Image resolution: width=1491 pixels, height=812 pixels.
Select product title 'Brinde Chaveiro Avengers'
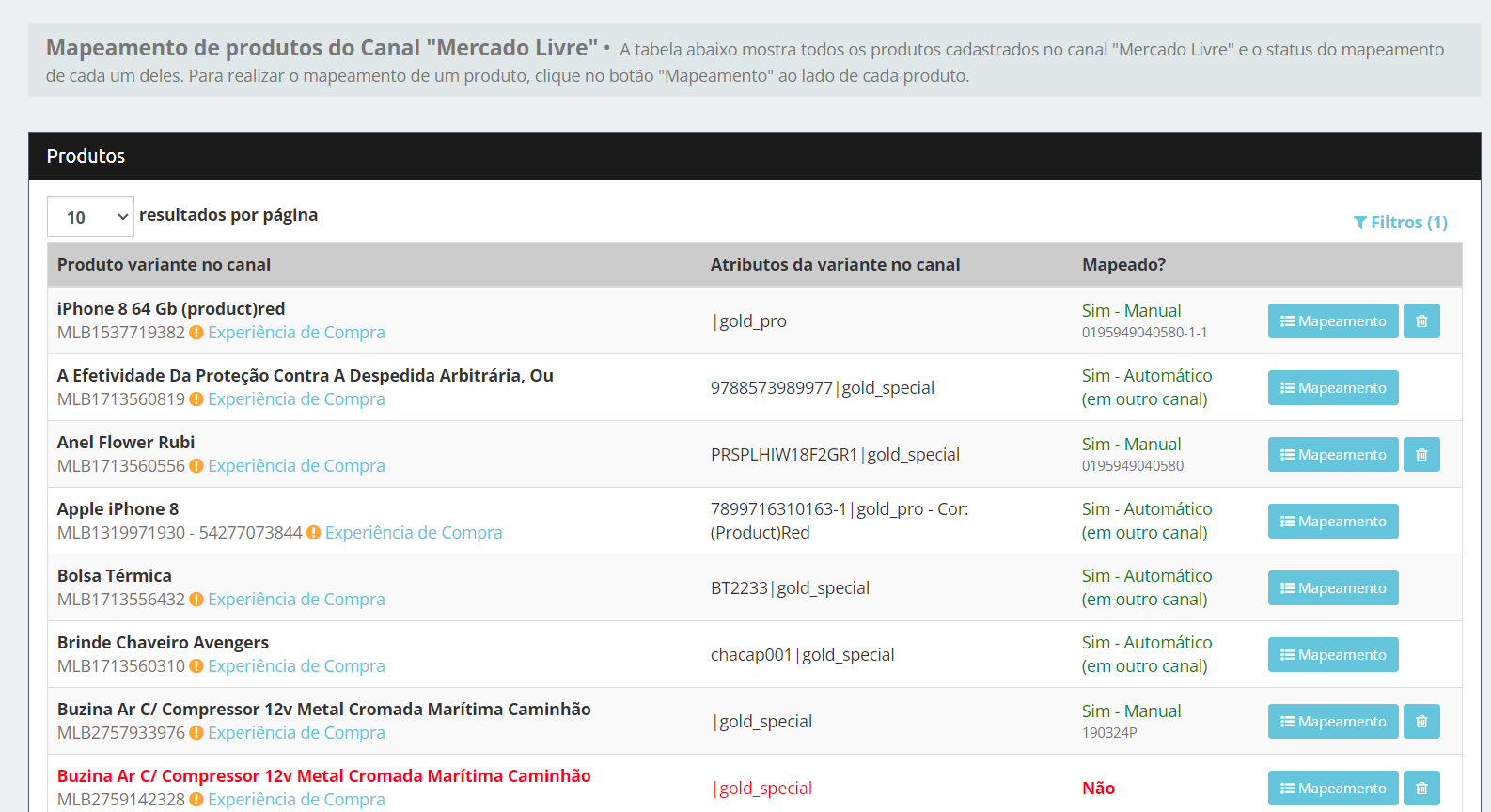click(163, 643)
